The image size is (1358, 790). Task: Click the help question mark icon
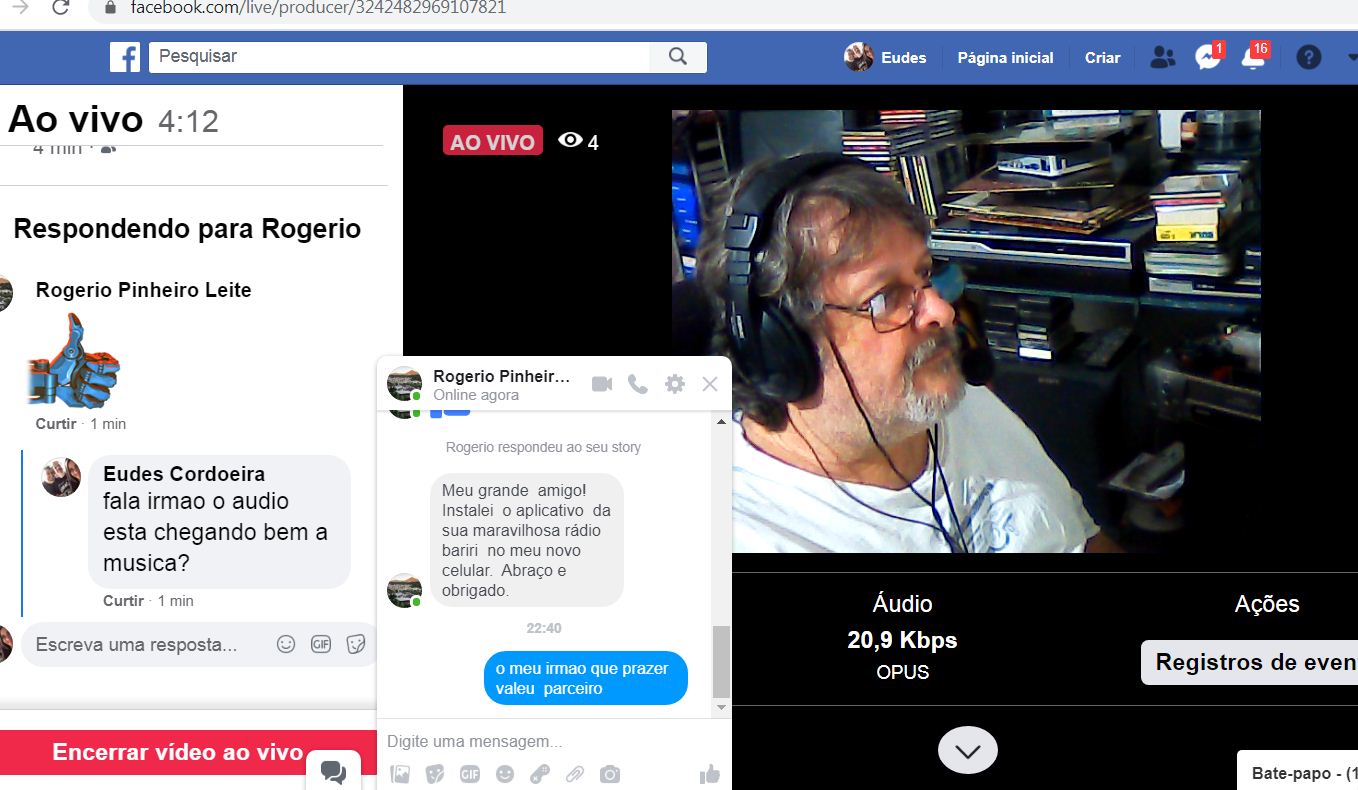(1308, 58)
